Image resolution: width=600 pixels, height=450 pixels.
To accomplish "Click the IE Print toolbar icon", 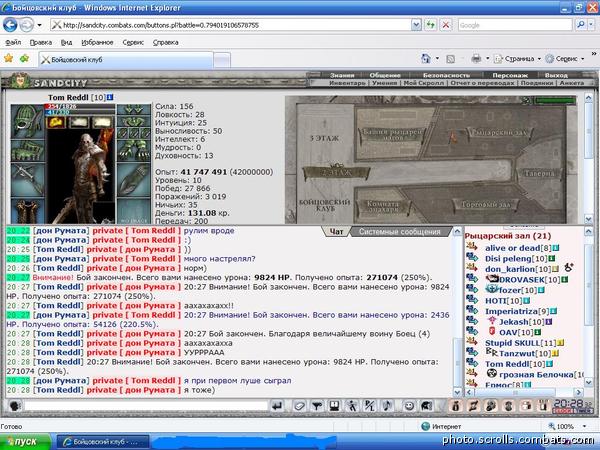I will coord(476,59).
